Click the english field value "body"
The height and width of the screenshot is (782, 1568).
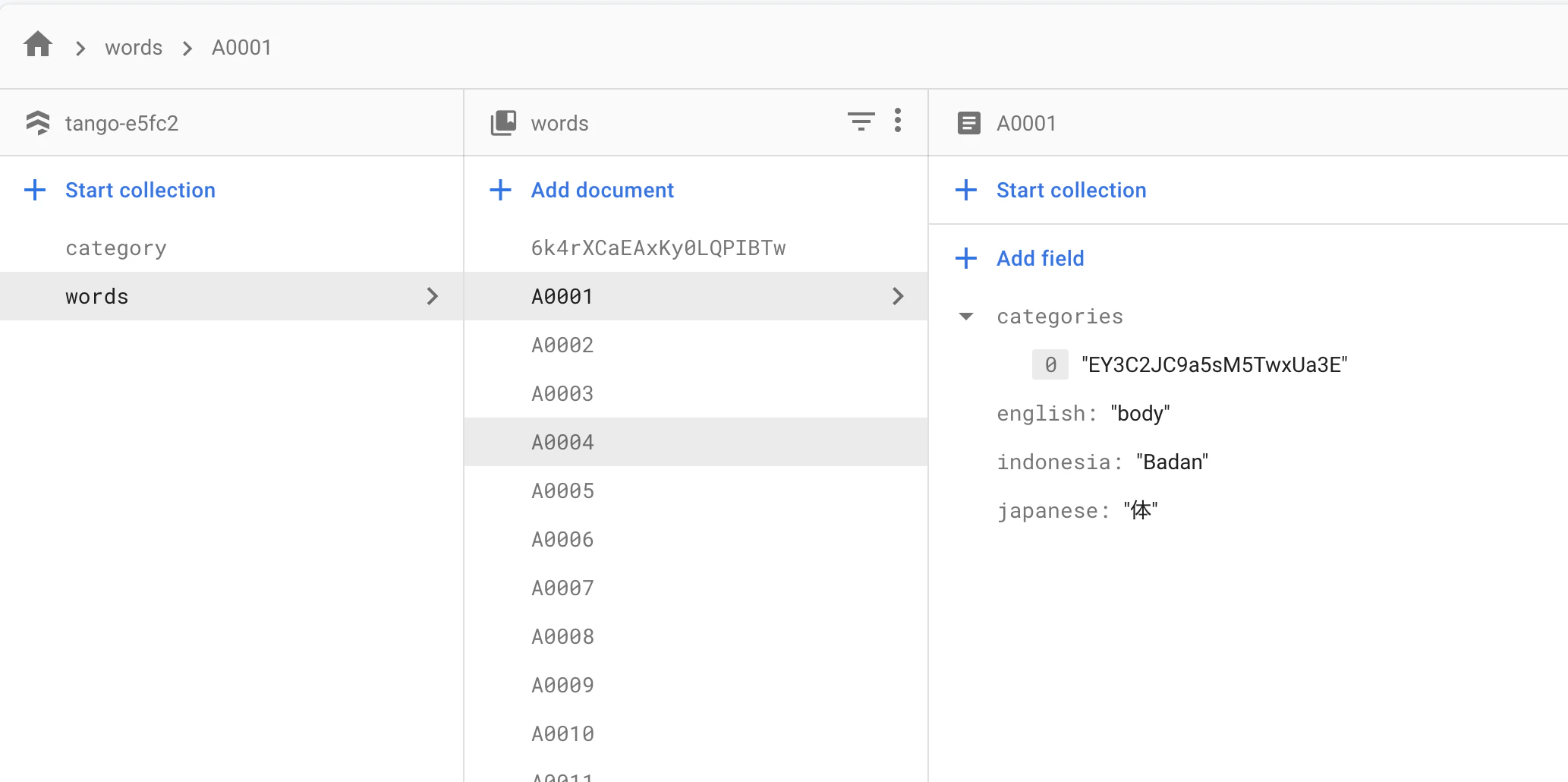[1140, 414]
